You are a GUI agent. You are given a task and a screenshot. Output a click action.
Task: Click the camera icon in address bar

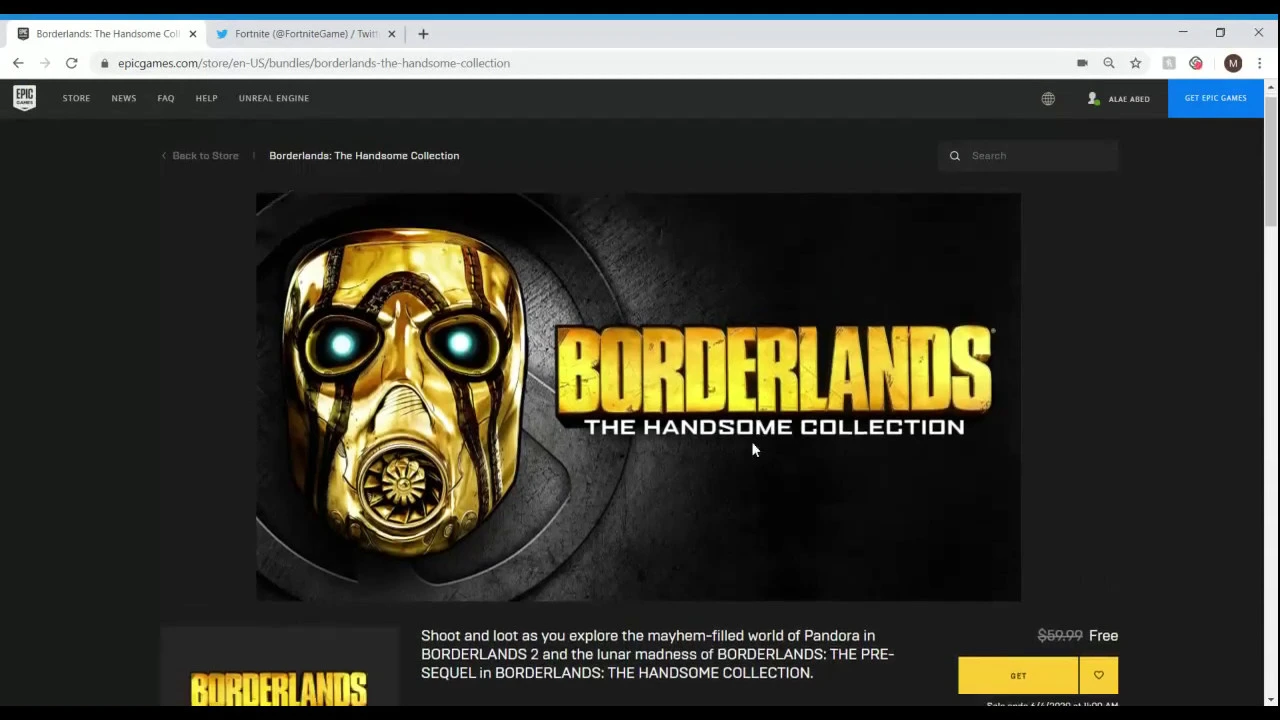tap(1082, 63)
